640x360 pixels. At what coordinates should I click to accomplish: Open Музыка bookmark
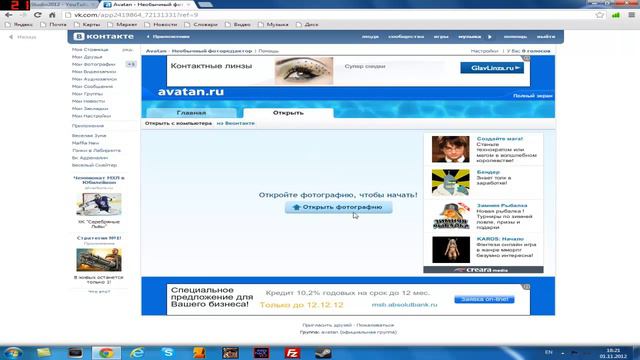point(273,24)
